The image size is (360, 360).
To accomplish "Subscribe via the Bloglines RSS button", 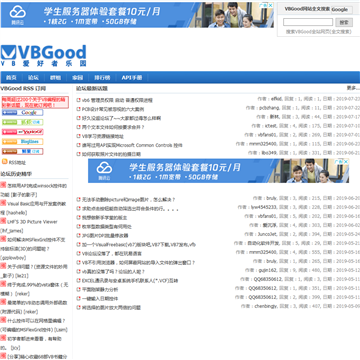I will coord(22,142).
